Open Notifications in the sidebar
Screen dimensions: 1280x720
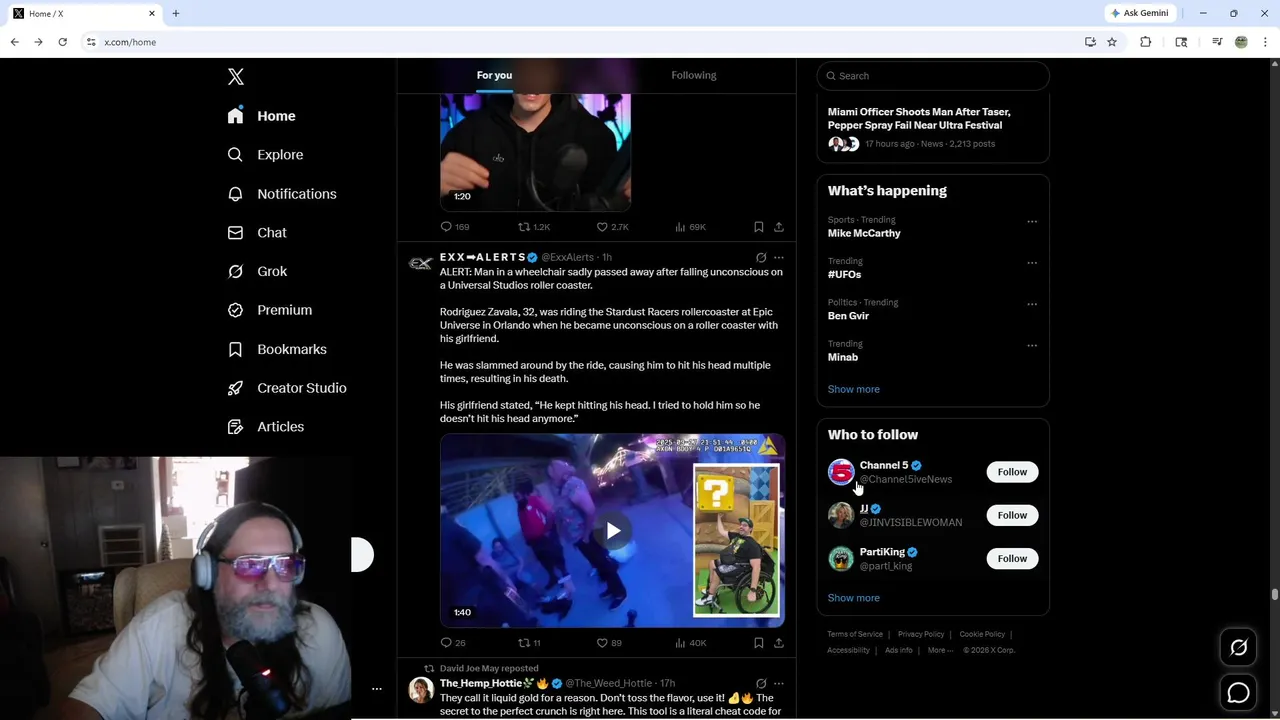[282, 194]
